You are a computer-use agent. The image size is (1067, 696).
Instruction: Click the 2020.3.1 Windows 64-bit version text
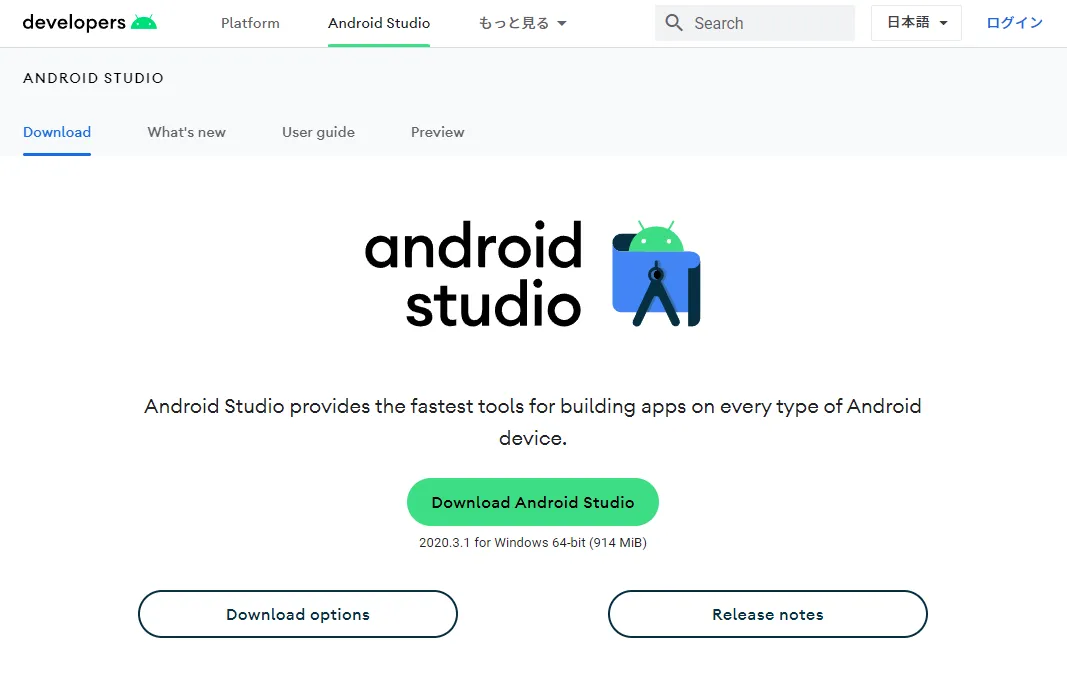click(532, 543)
